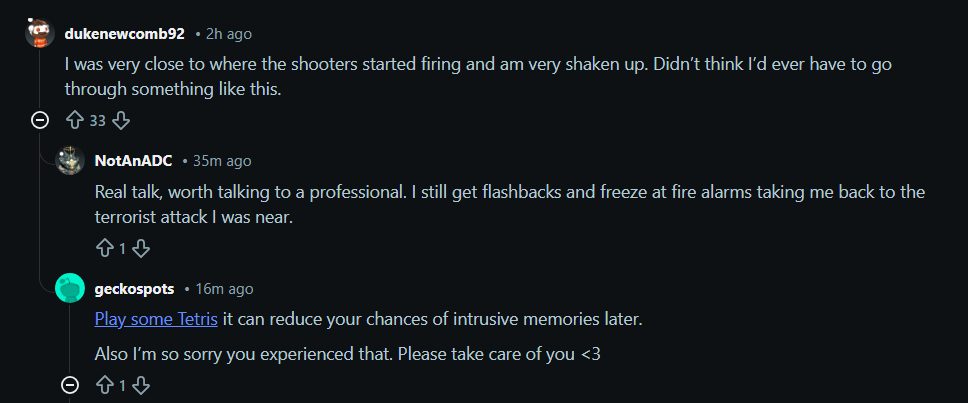Downvote dukenewcomb92's comment

coord(121,121)
